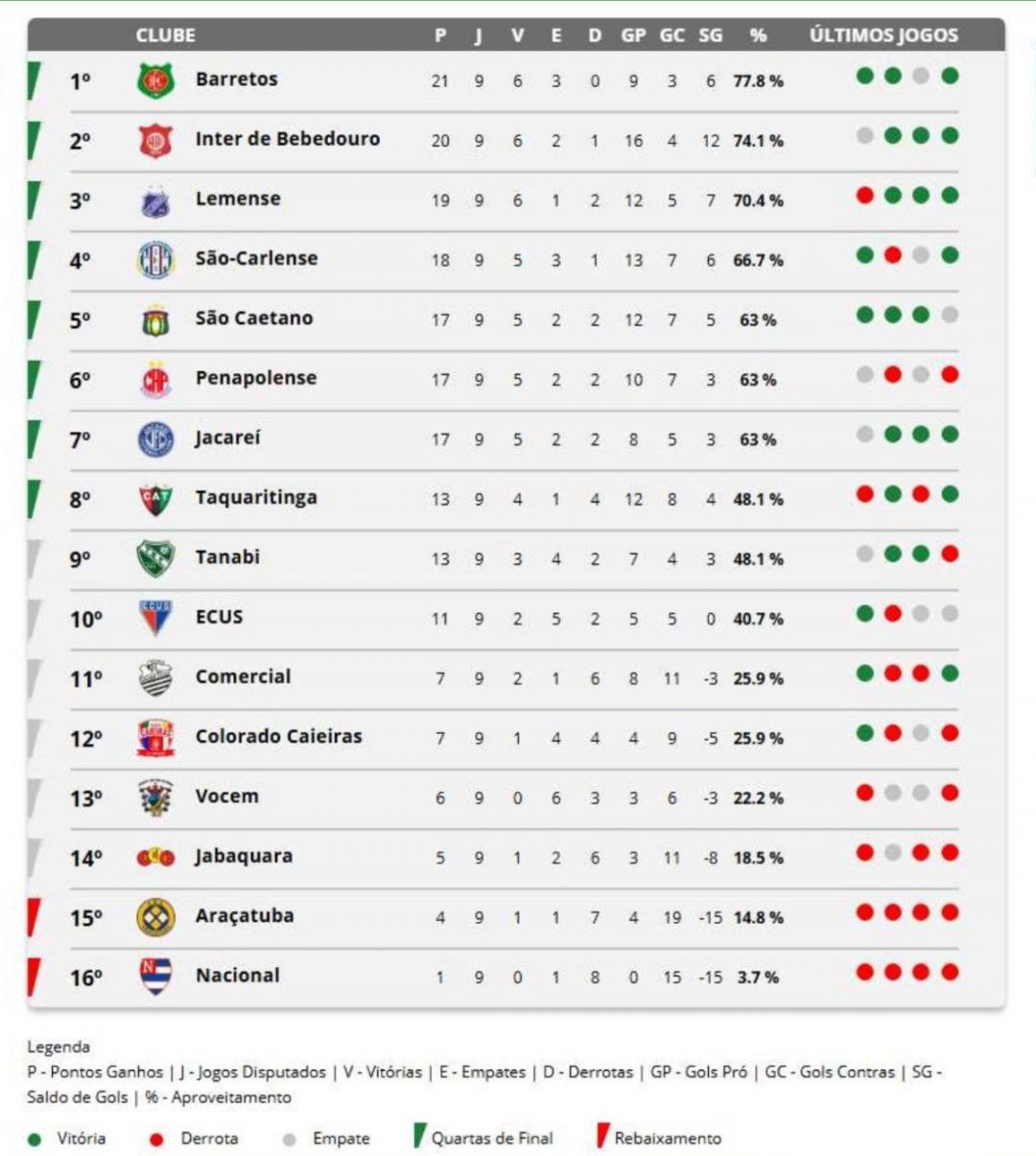Click the Inter de Bebedouro crest
This screenshot has height=1156, width=1036.
click(x=154, y=141)
